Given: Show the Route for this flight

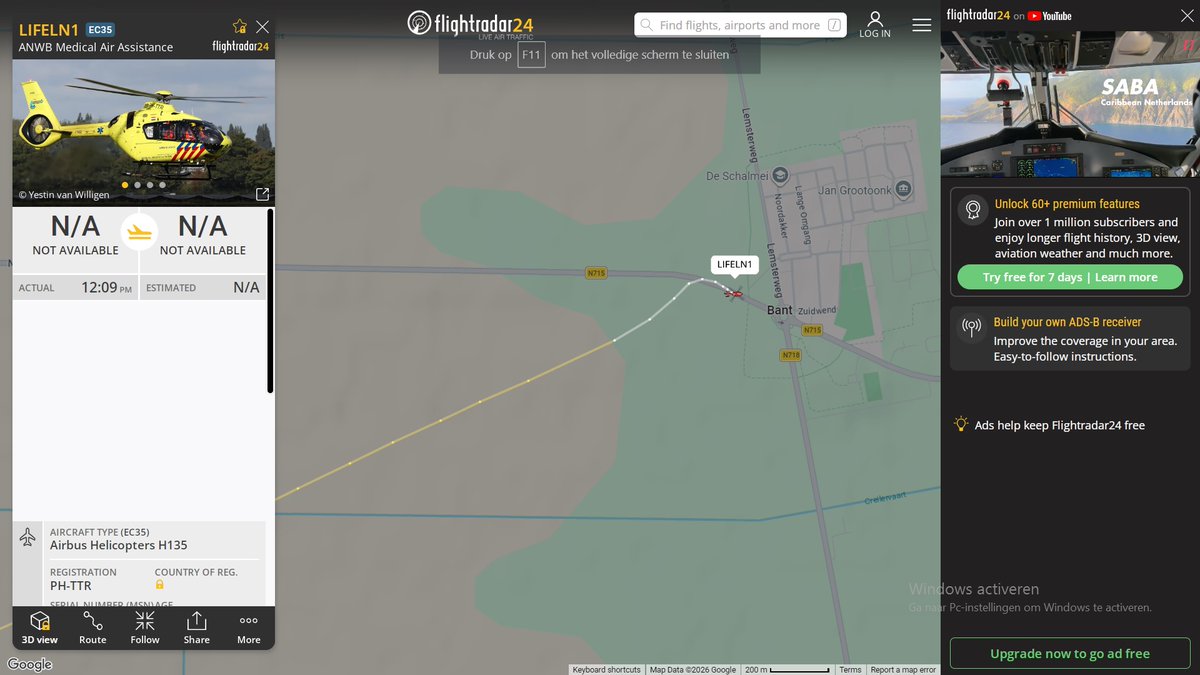Looking at the screenshot, I should (93, 628).
